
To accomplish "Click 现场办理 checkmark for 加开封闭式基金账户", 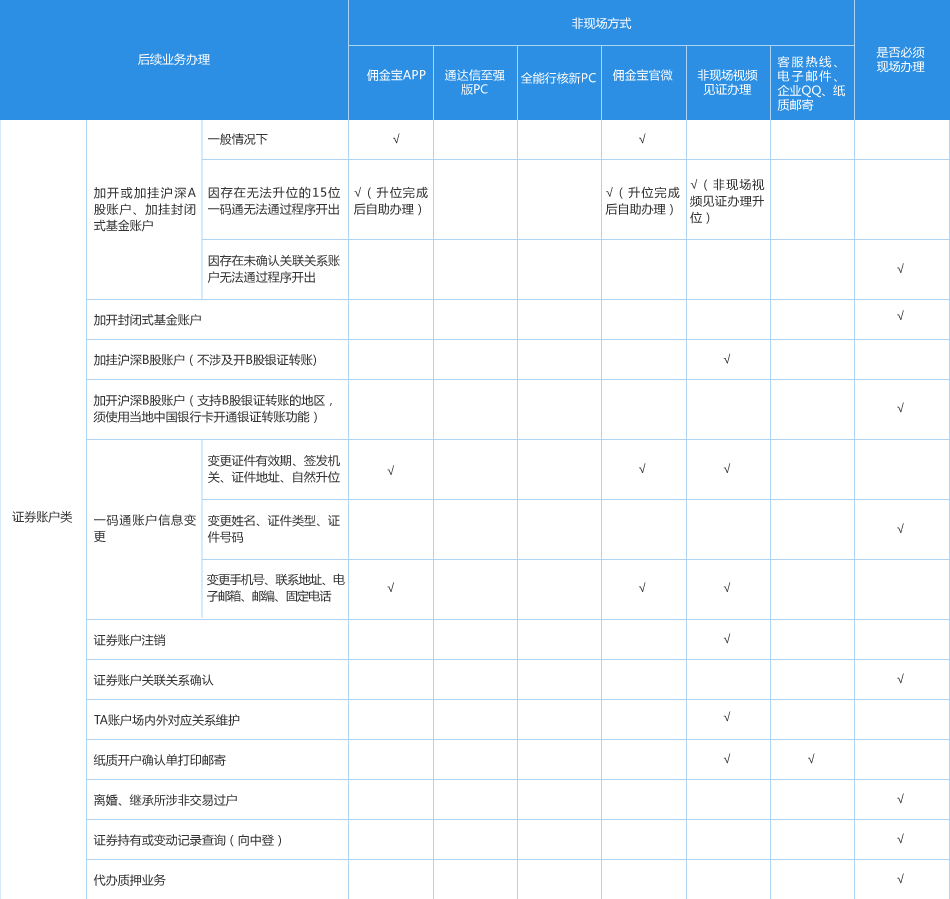I will [900, 316].
